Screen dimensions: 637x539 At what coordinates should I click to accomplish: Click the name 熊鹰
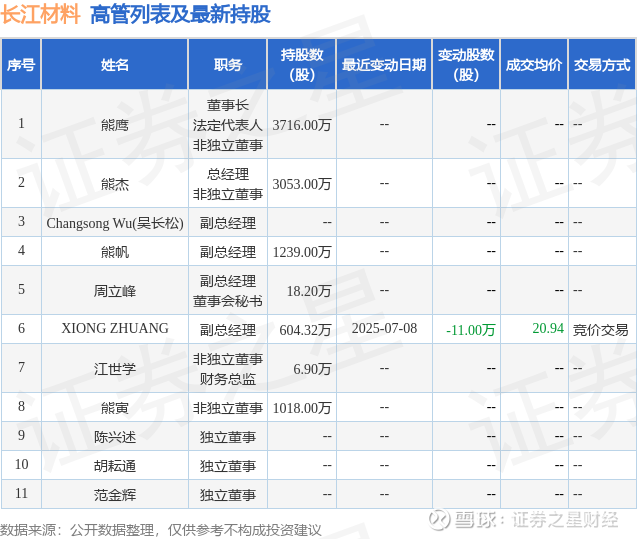115,125
